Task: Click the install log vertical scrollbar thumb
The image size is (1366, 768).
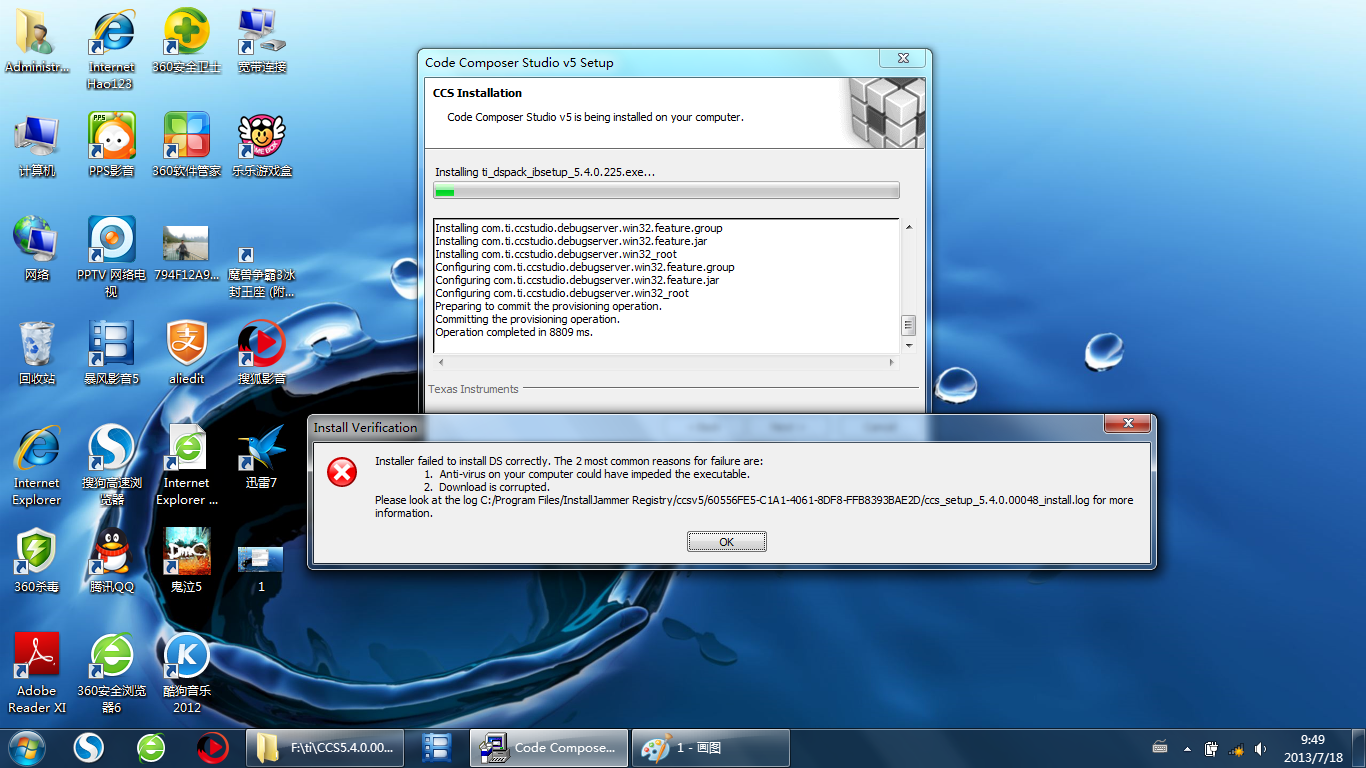Action: point(909,325)
